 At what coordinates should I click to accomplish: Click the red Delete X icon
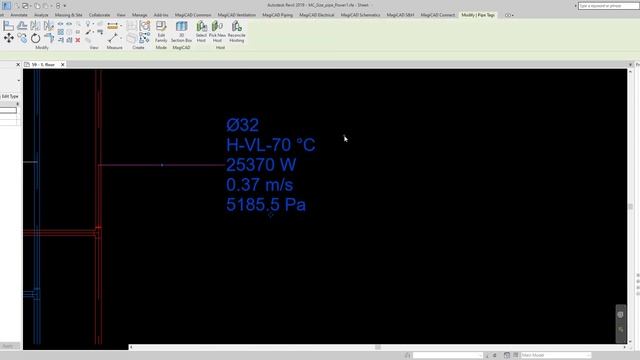click(x=78, y=40)
